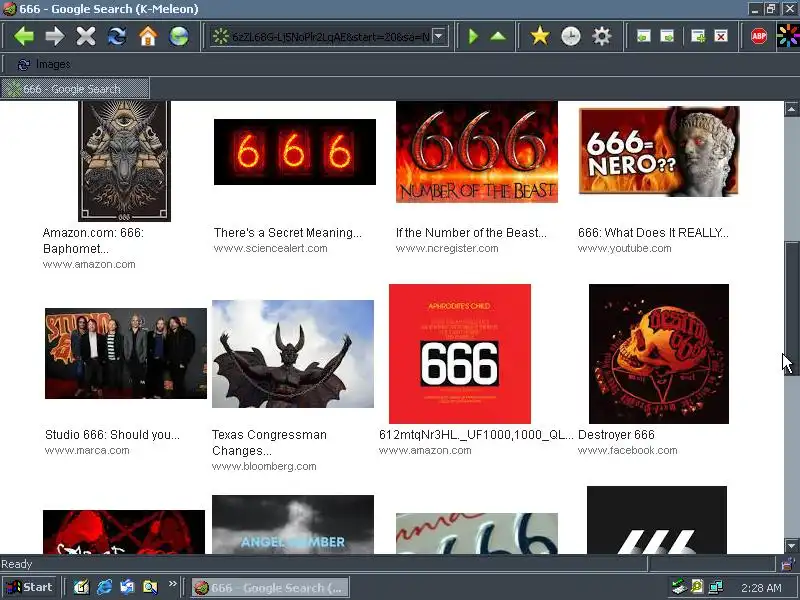This screenshot has width=800, height=600.
Task: Click the folder search quick launch icon
Action: (x=150, y=587)
